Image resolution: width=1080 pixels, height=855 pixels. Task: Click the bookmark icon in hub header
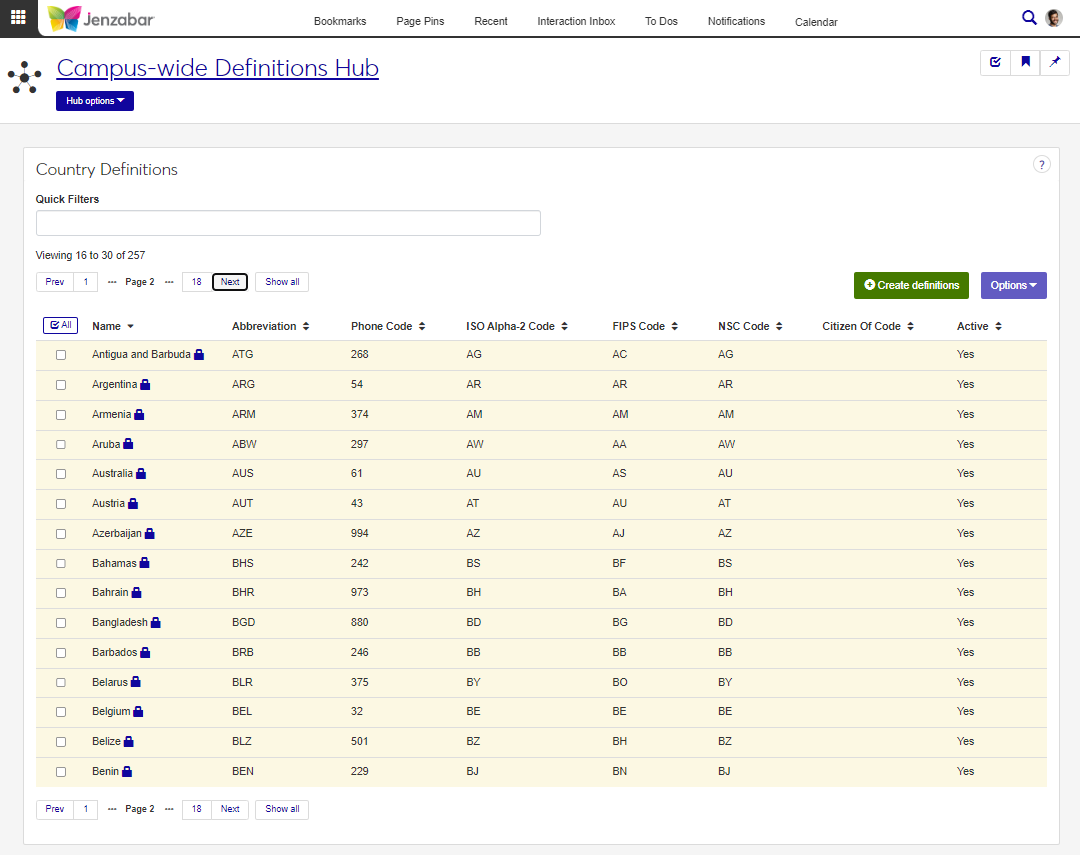1025,62
